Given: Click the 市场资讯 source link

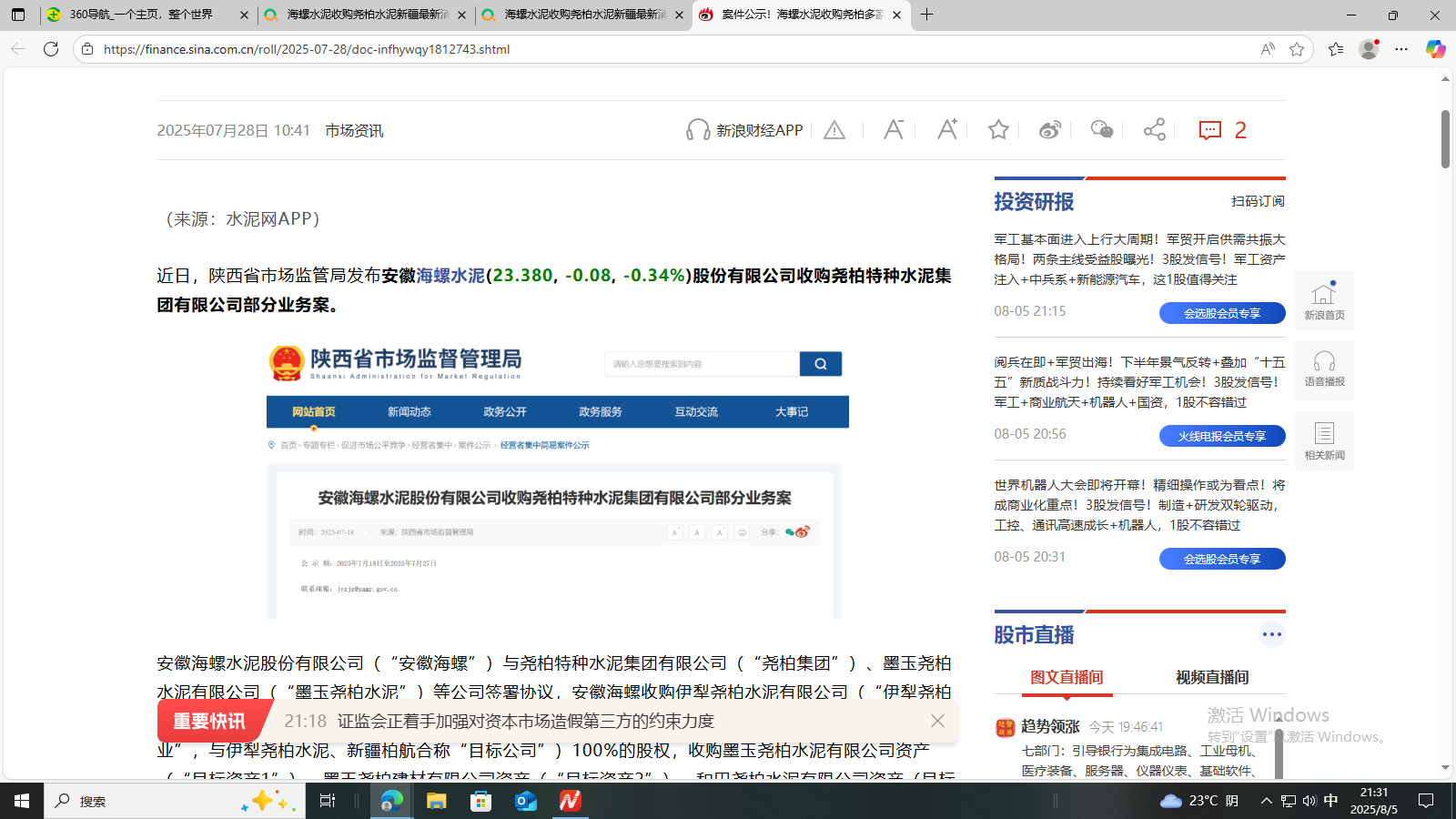Looking at the screenshot, I should tap(354, 130).
